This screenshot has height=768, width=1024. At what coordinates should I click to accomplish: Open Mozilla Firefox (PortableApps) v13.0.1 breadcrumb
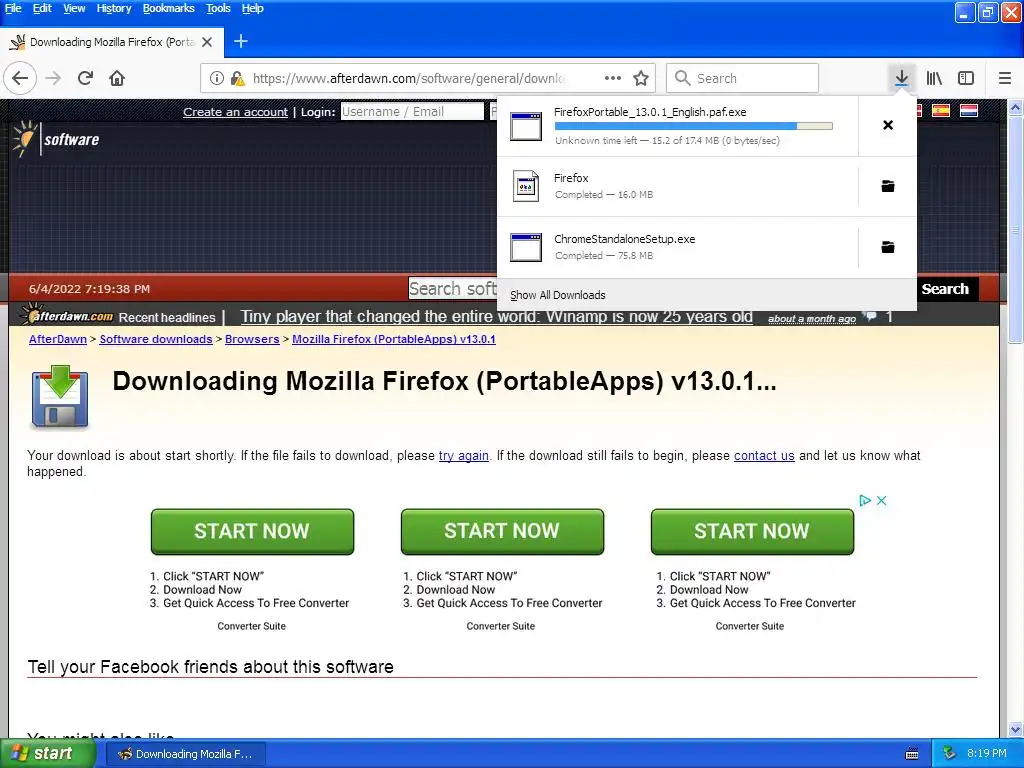click(394, 340)
